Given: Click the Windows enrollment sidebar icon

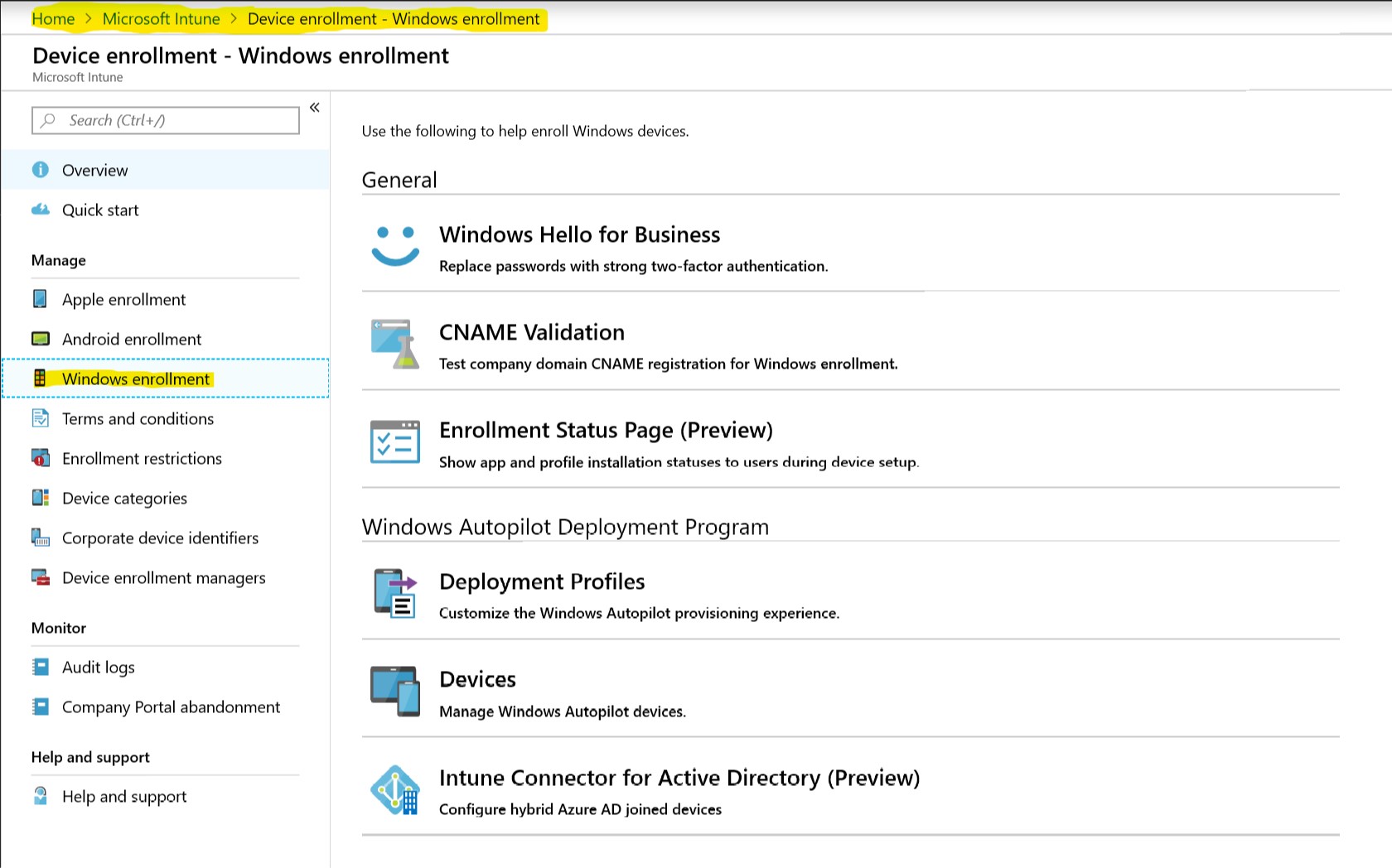Looking at the screenshot, I should pyautogui.click(x=40, y=379).
